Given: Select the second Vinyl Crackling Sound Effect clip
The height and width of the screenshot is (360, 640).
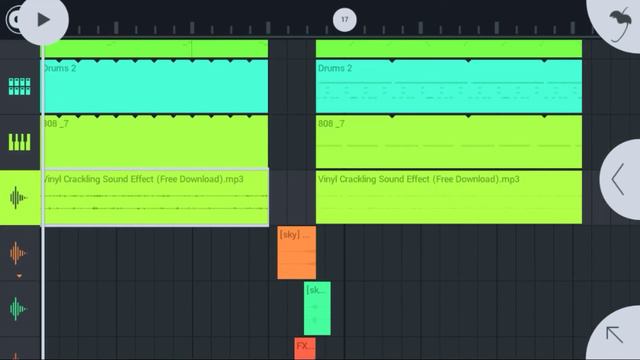Looking at the screenshot, I should point(449,197).
